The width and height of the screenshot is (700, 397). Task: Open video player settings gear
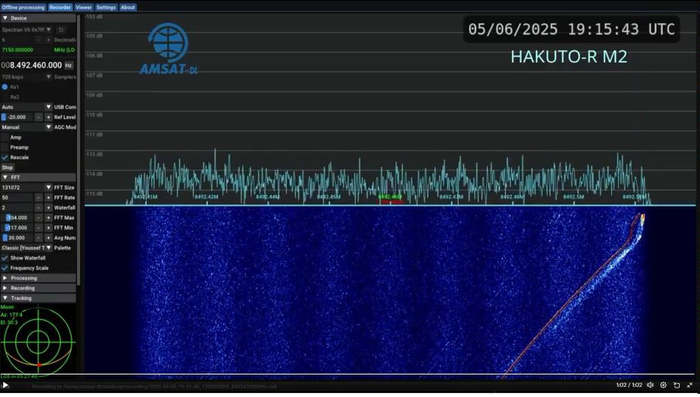pos(663,385)
